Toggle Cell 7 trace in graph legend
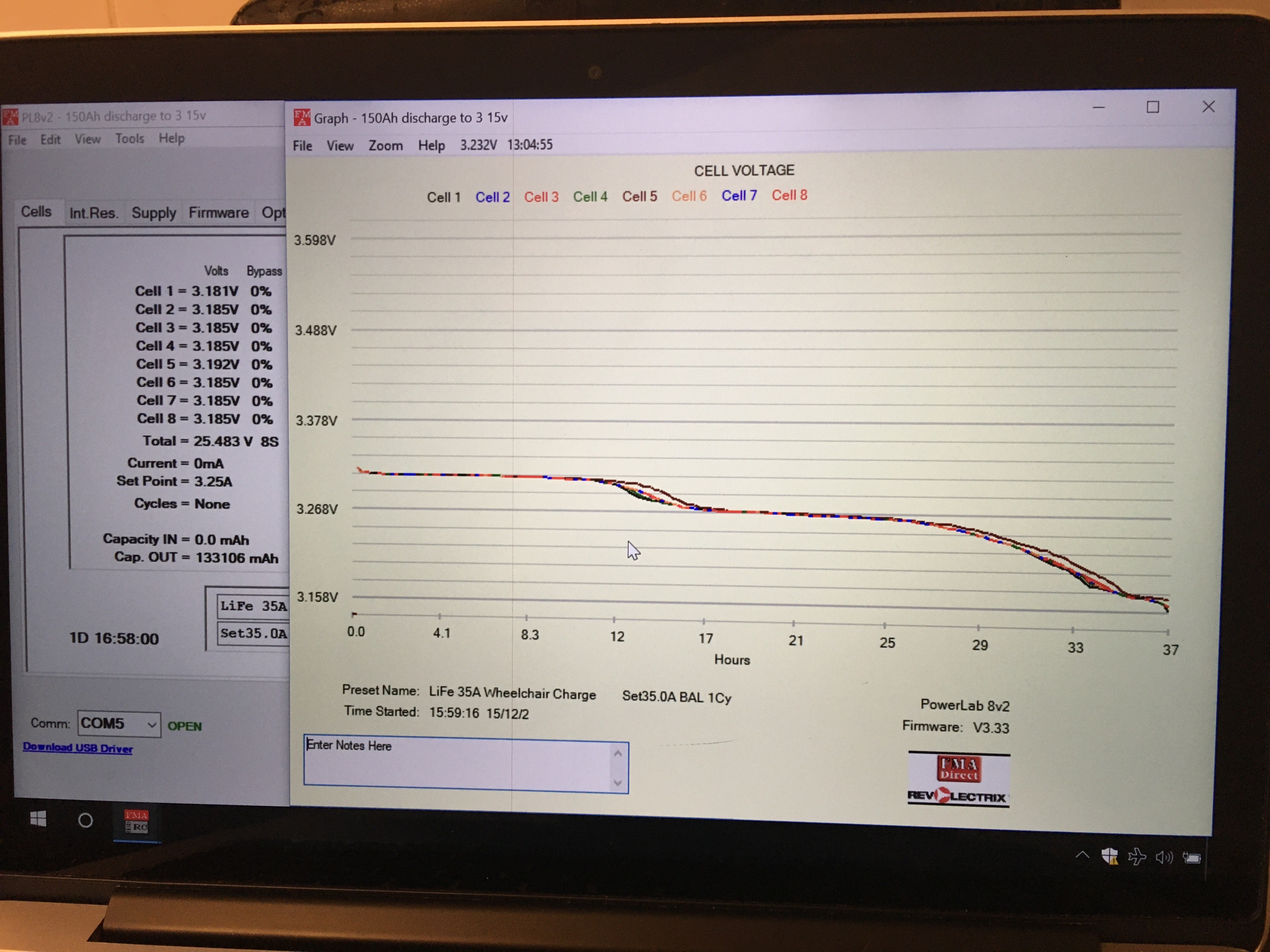 [x=739, y=196]
